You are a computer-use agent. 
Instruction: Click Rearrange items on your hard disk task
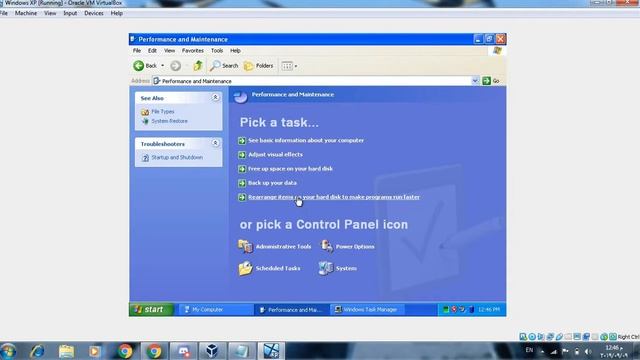pyautogui.click(x=334, y=197)
